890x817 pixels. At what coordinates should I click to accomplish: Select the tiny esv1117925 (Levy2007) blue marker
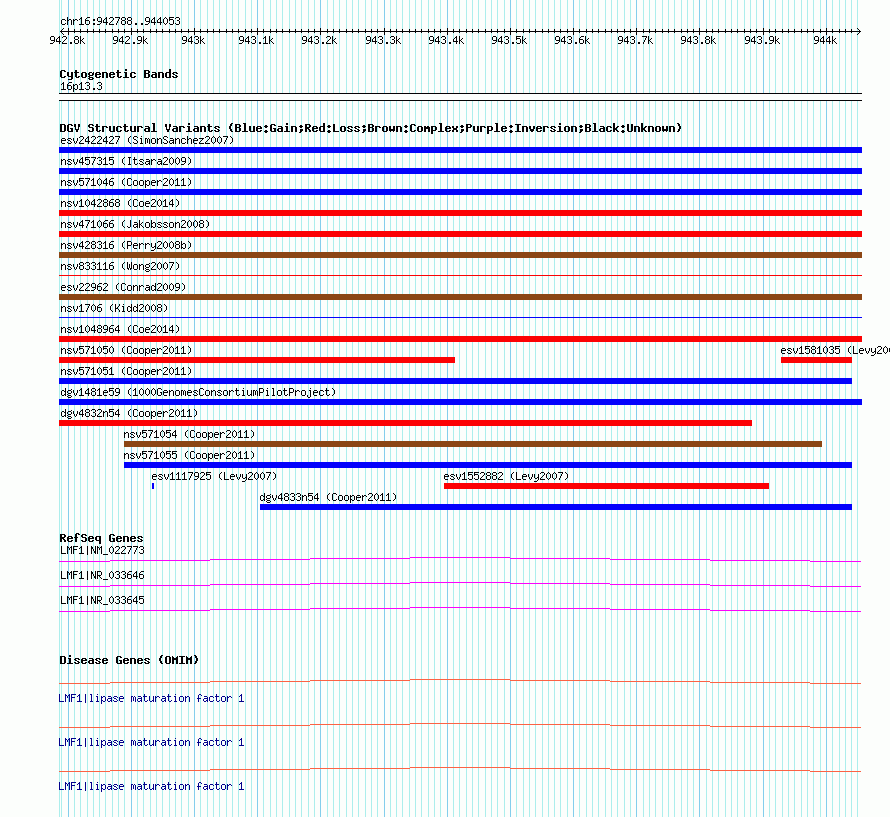click(153, 486)
